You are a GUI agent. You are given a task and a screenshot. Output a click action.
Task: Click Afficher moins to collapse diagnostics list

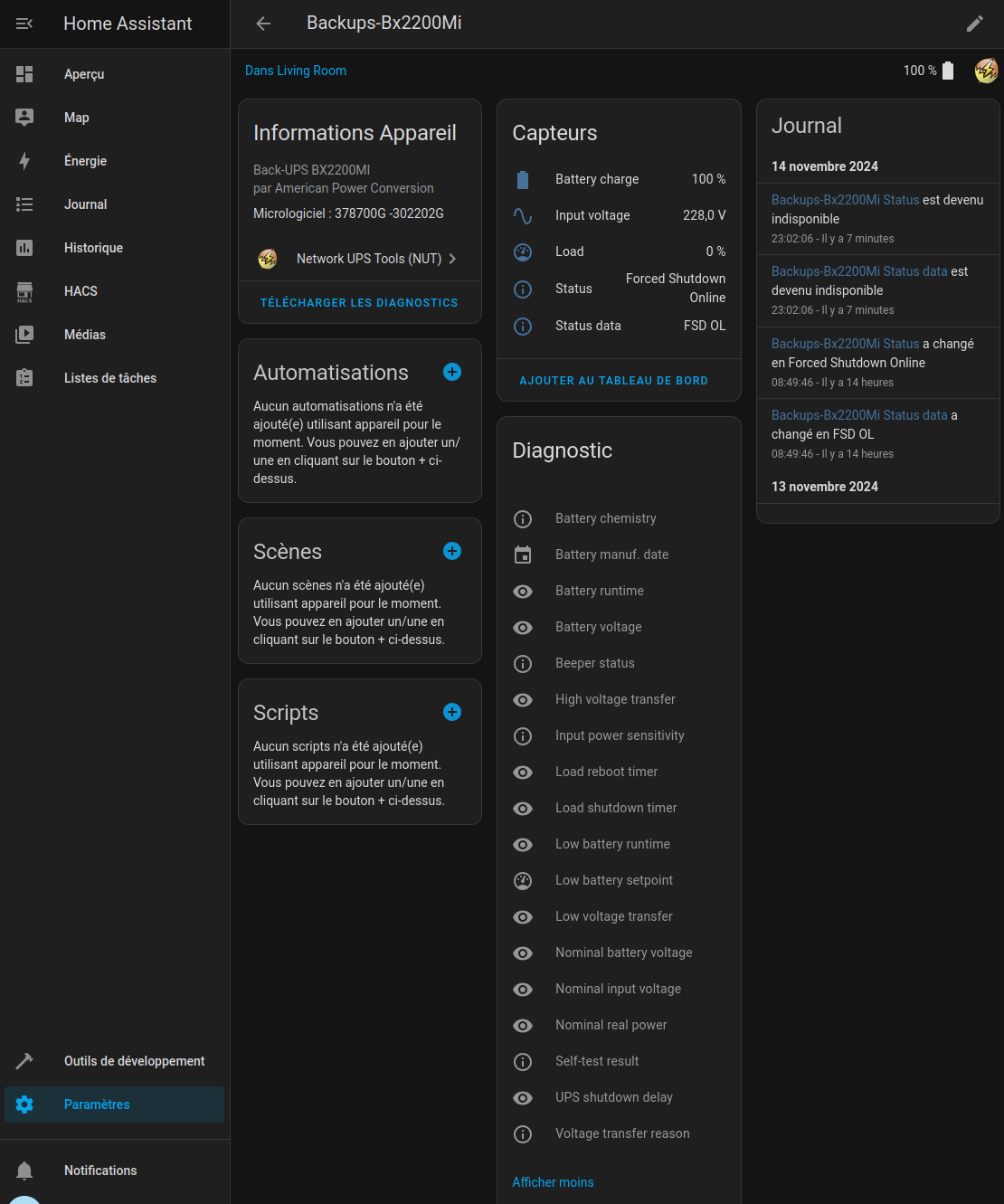click(553, 1181)
